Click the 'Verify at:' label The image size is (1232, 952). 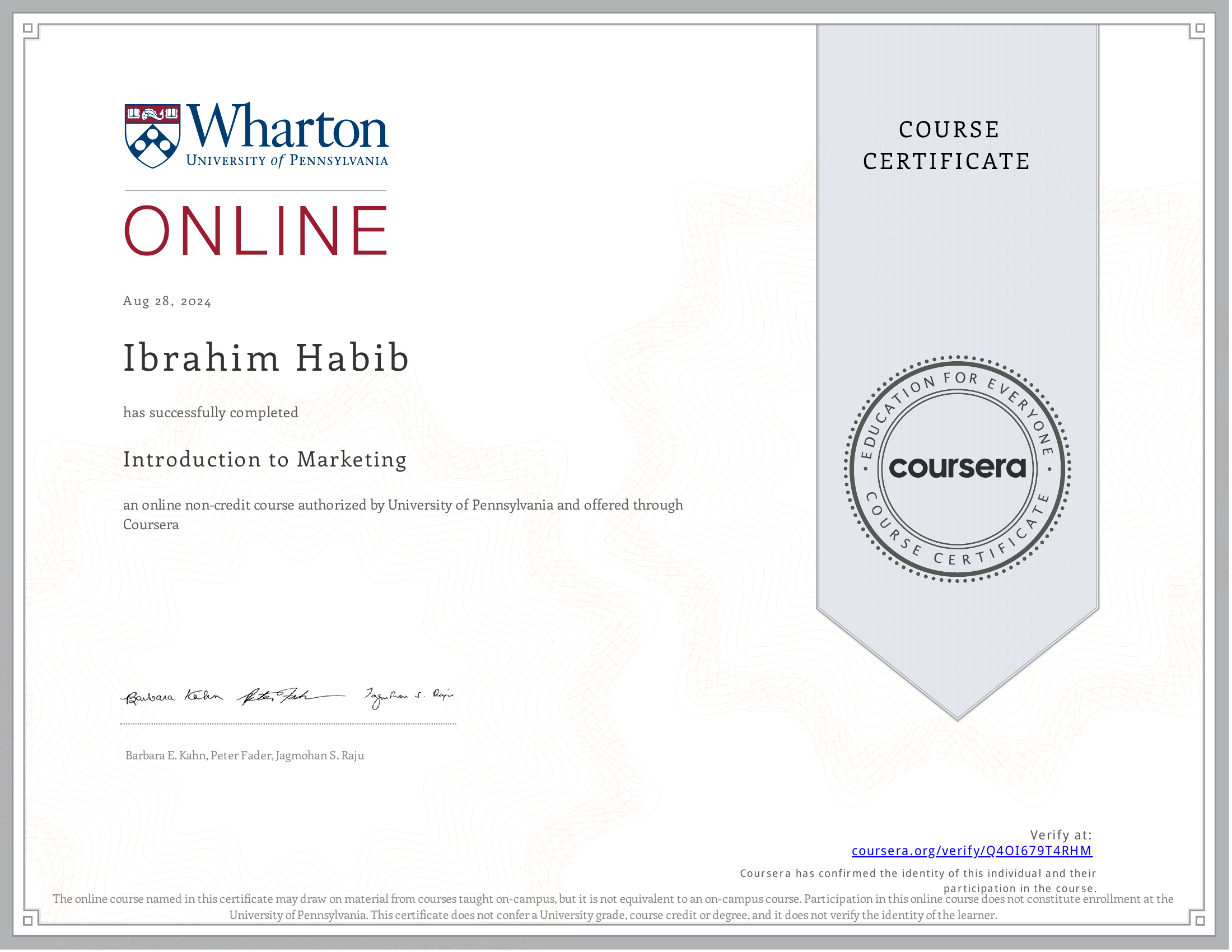tap(1062, 836)
